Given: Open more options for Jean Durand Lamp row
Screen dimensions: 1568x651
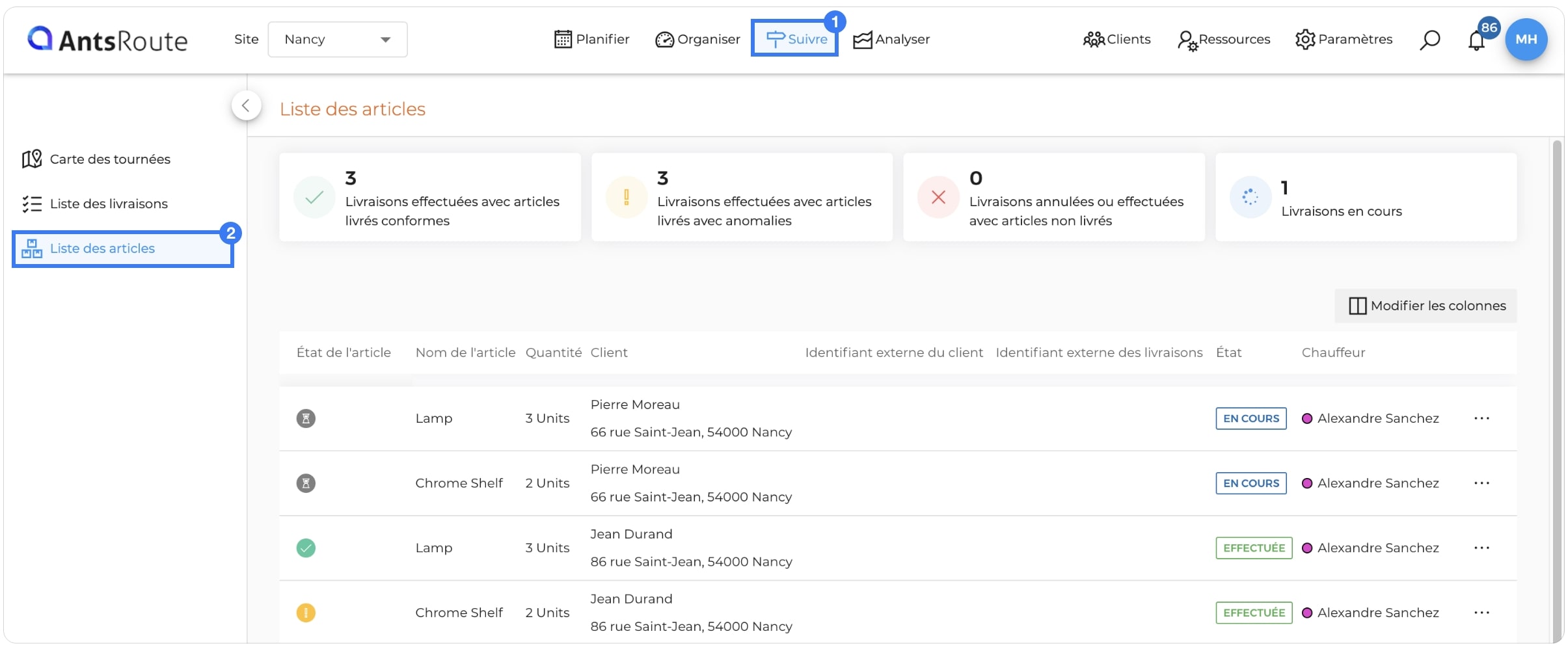Looking at the screenshot, I should click(1481, 548).
